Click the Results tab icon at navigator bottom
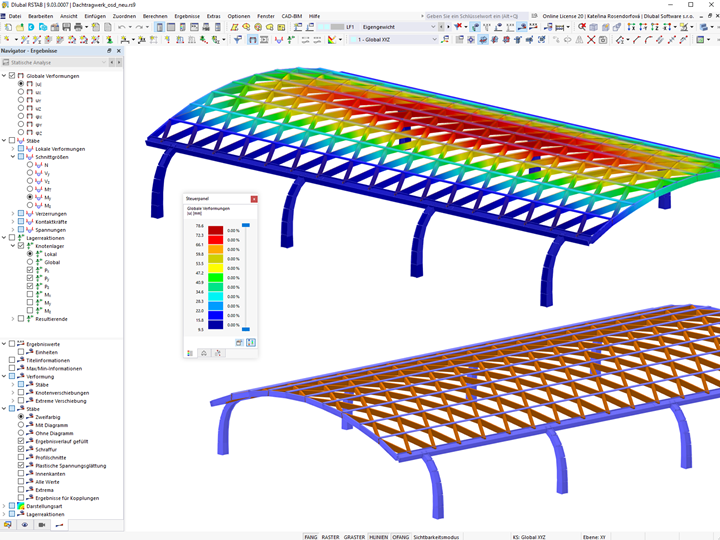720x540 pixels. pyautogui.click(x=59, y=524)
